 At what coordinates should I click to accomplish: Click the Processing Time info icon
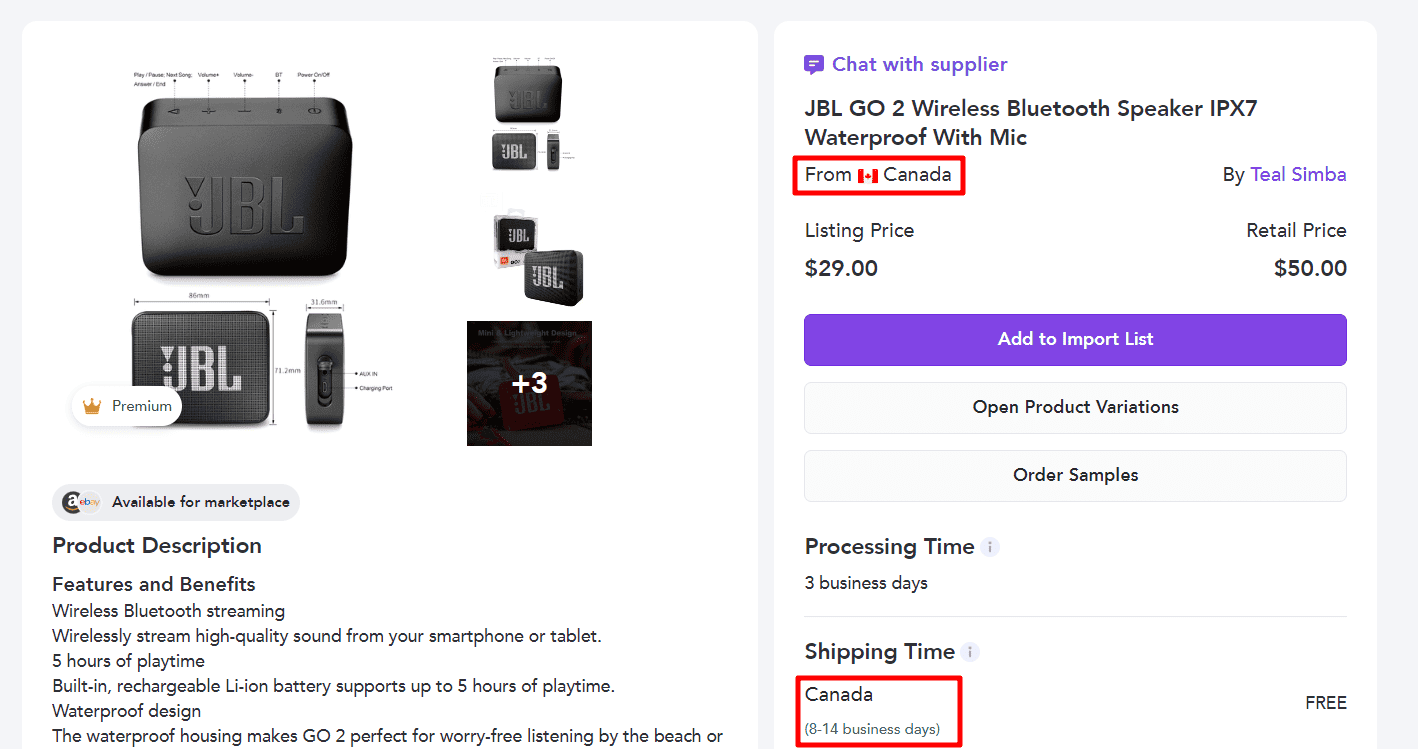(991, 546)
